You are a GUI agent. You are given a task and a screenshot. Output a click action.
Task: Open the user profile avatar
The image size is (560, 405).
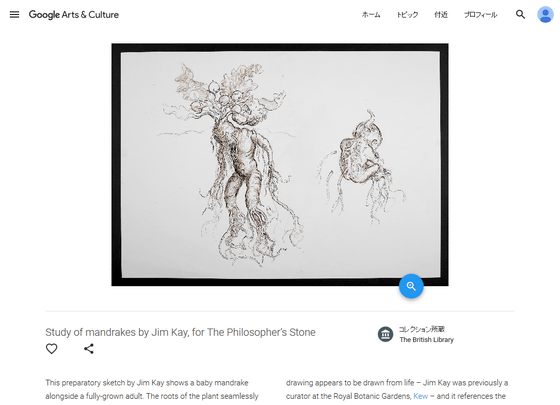545,15
